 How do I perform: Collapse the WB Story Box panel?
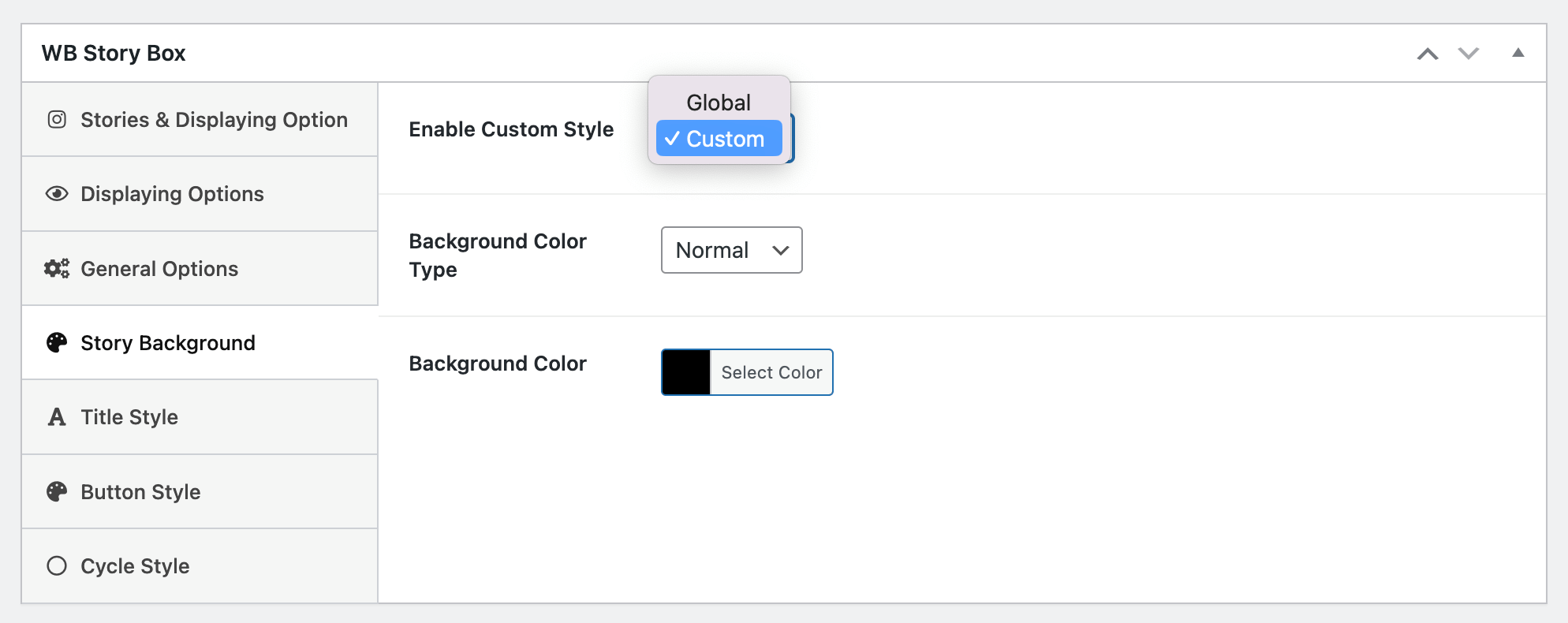click(x=1518, y=54)
